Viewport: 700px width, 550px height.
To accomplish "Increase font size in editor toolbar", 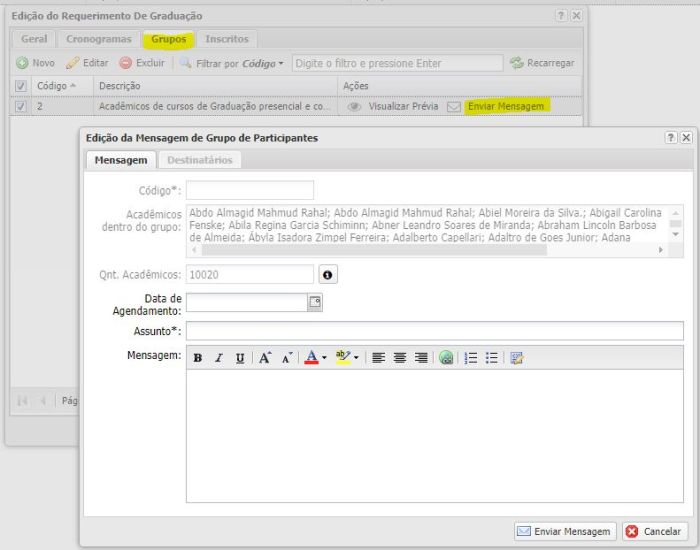I will 265,357.
